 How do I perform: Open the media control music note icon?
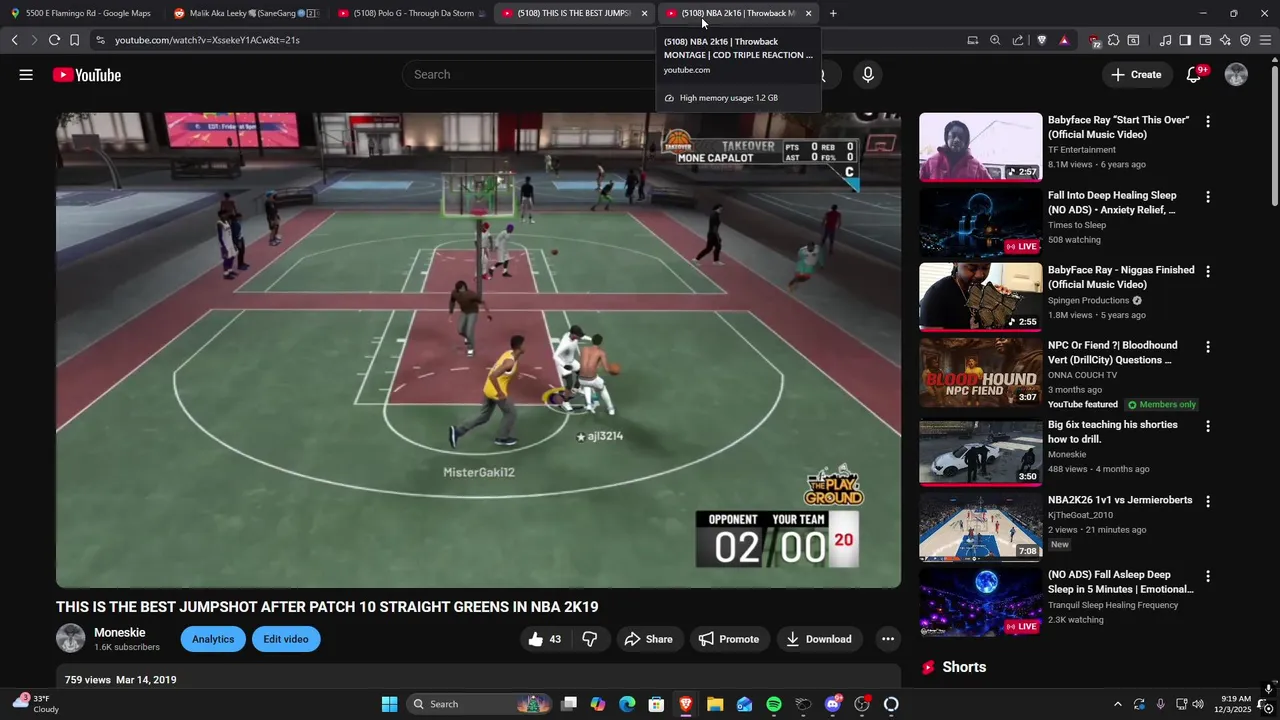click(x=1165, y=40)
